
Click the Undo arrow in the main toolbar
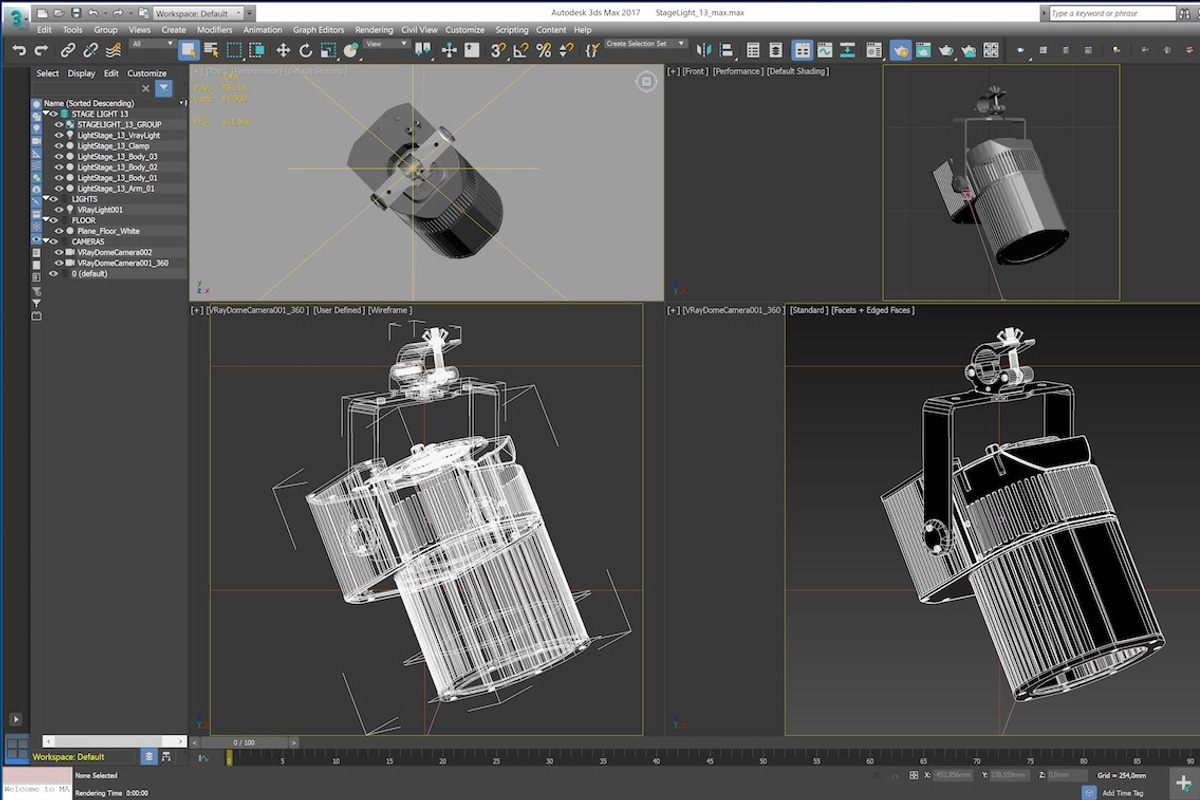[19, 50]
